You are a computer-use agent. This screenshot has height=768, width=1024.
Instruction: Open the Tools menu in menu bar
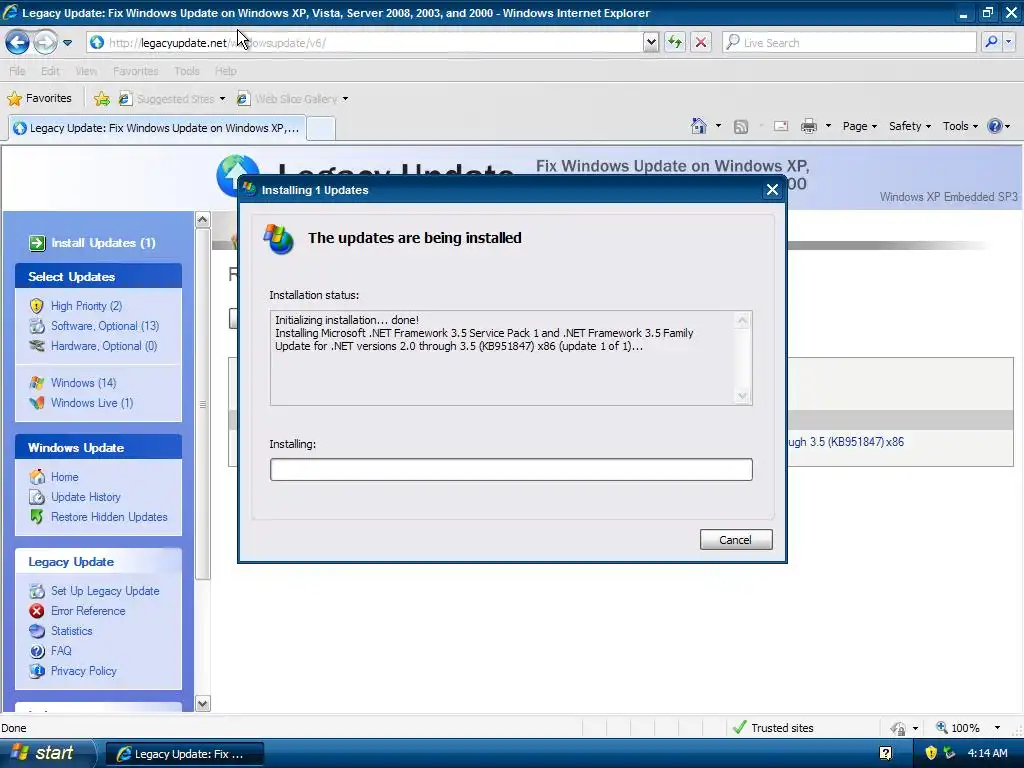click(187, 71)
